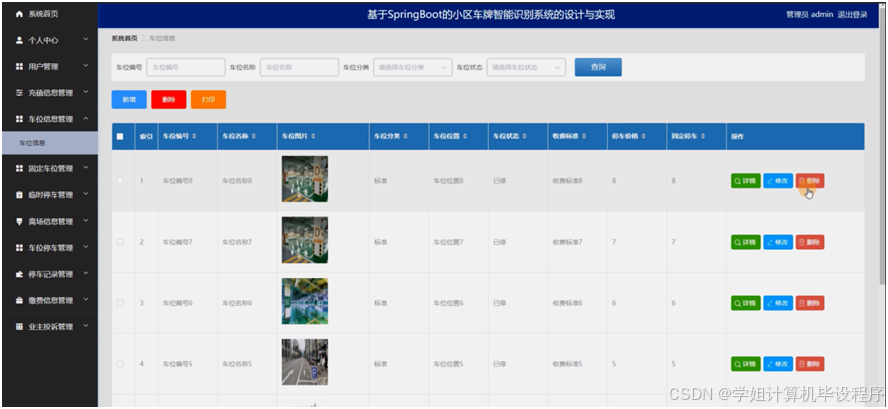Click the red 删除 batch button
Viewport: 888px width, 409px height.
[x=169, y=99]
